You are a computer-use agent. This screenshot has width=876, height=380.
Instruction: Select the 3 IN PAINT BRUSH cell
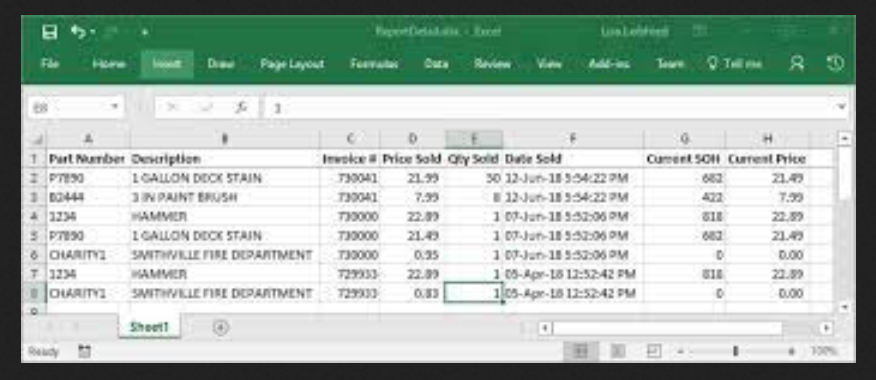click(x=225, y=197)
